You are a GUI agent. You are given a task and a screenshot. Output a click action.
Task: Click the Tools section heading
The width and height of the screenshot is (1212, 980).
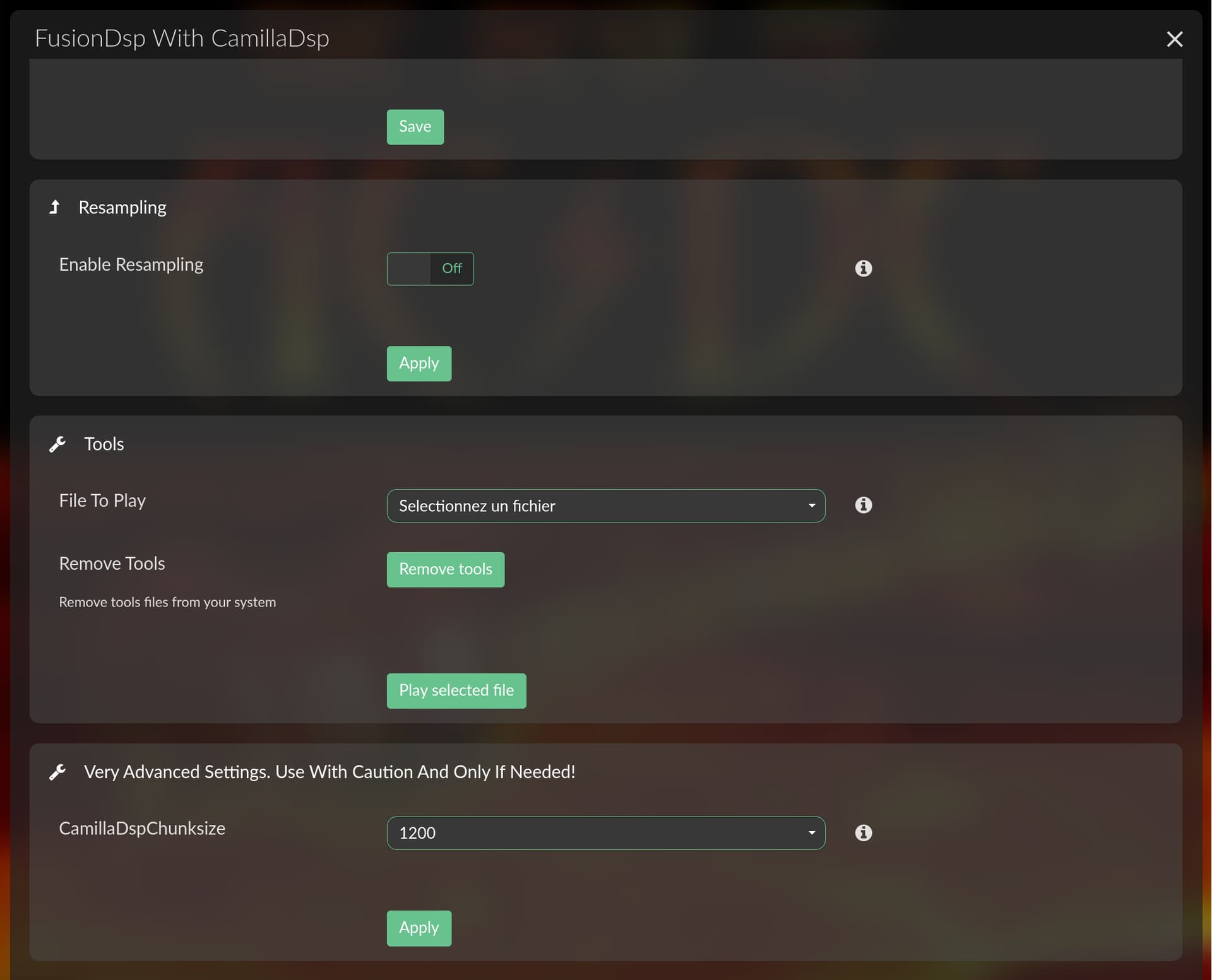104,444
